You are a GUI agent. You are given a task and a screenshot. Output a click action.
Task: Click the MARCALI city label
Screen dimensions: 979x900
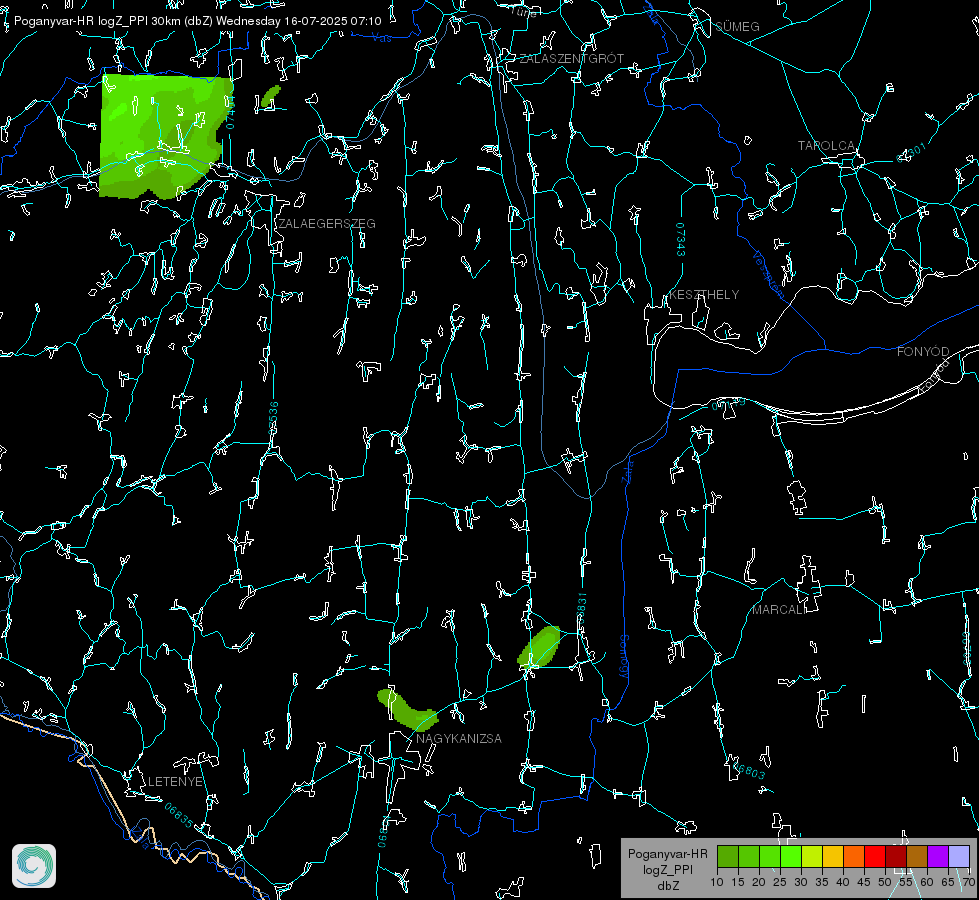779,610
